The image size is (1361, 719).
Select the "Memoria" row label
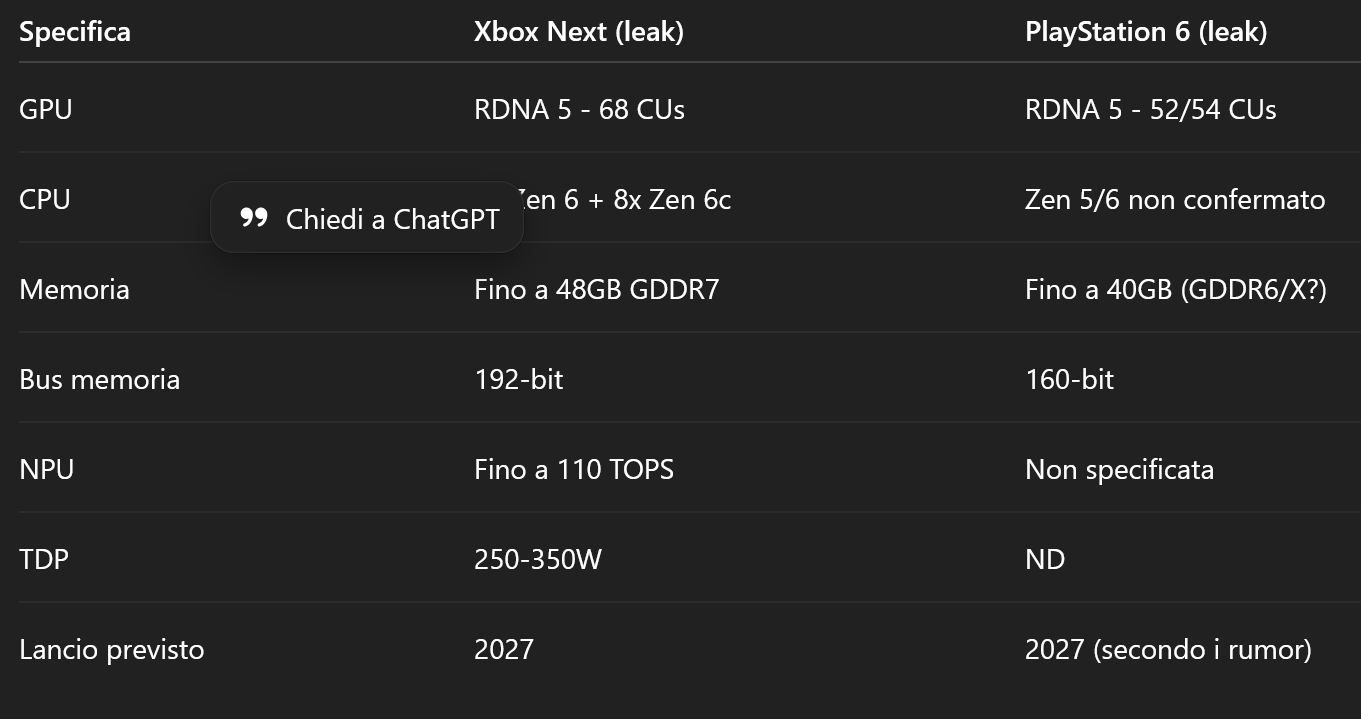tap(74, 289)
